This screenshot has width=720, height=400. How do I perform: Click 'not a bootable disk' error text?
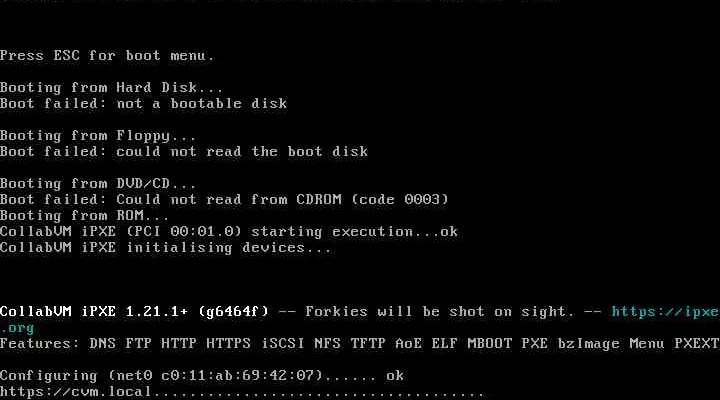pyautogui.click(x=202, y=104)
